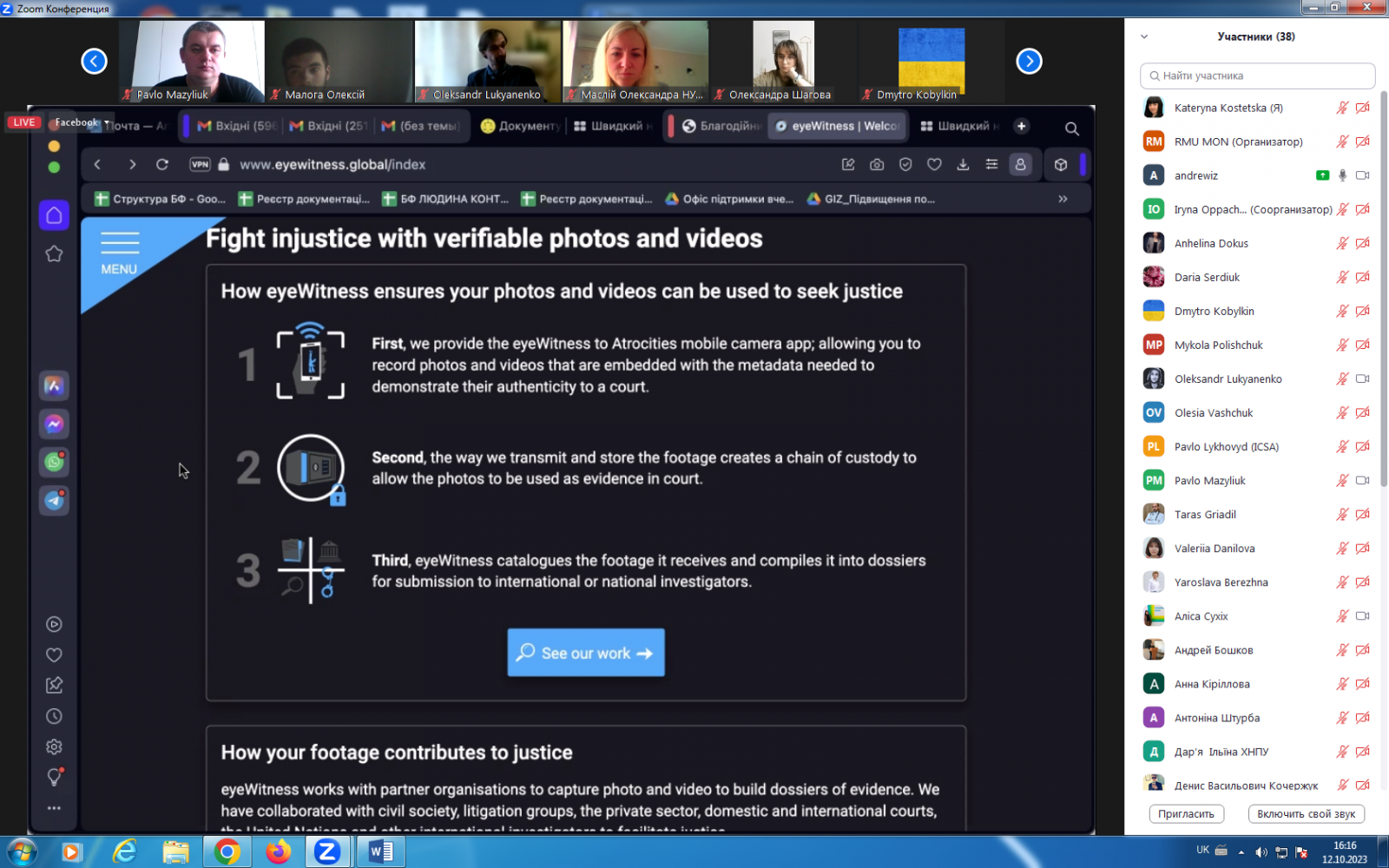Click Найти участника search field
Screen dimensions: 1389x868
click(1257, 76)
